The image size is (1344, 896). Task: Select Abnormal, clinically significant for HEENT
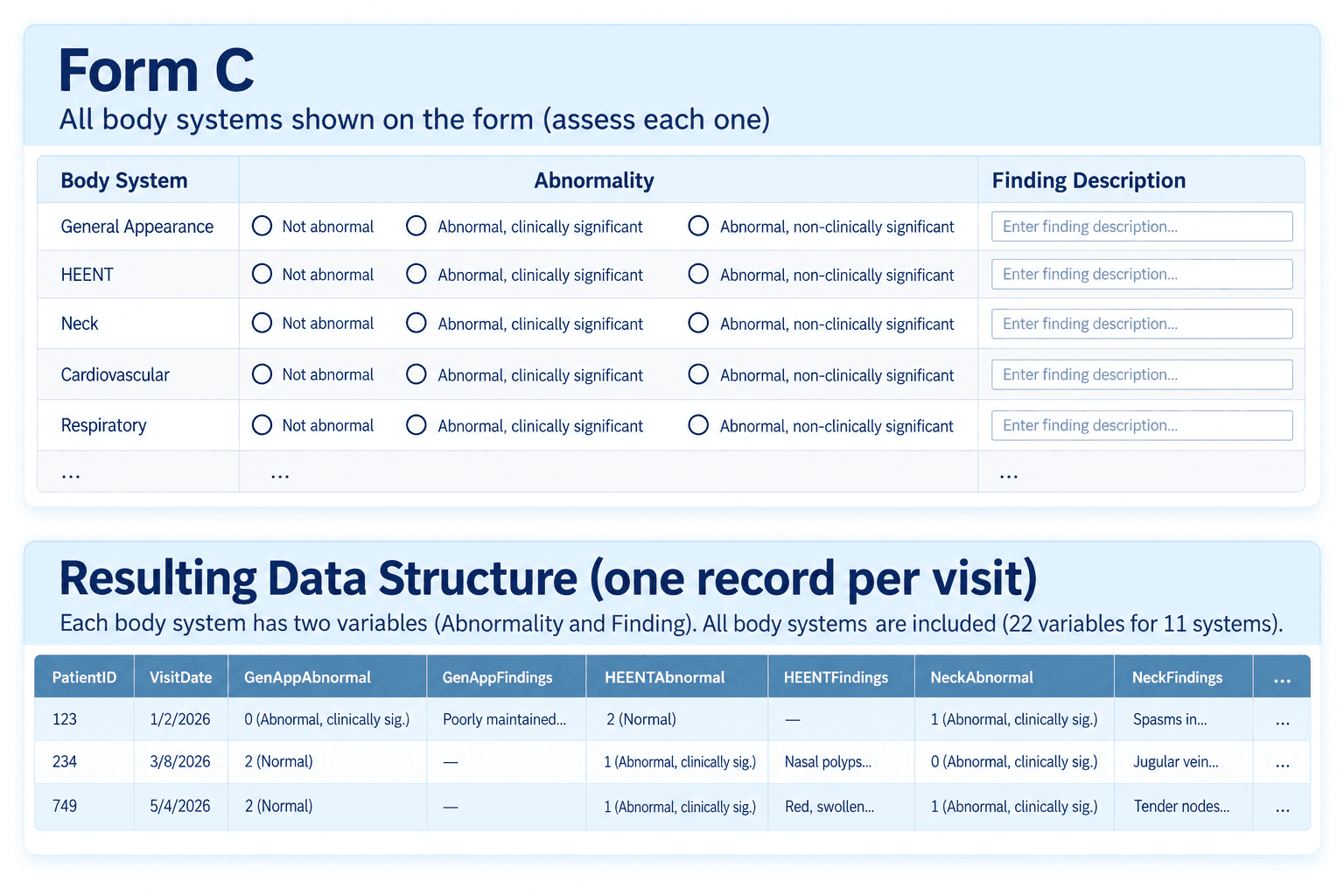click(416, 274)
